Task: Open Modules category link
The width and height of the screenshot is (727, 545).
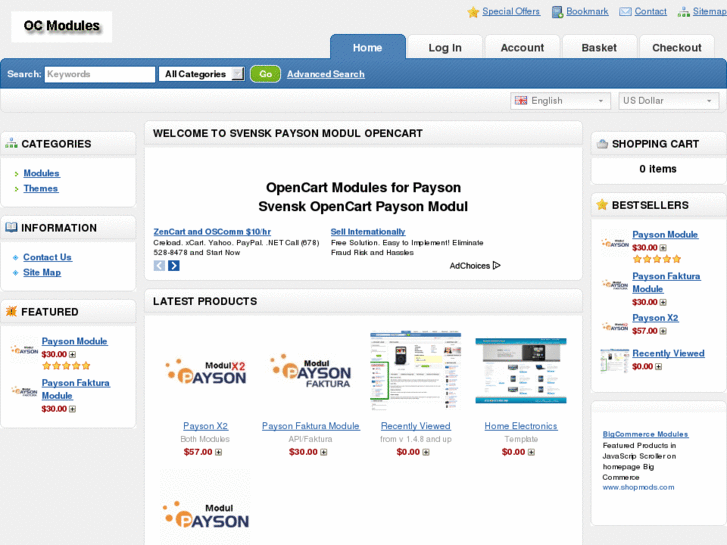Action: click(41, 173)
